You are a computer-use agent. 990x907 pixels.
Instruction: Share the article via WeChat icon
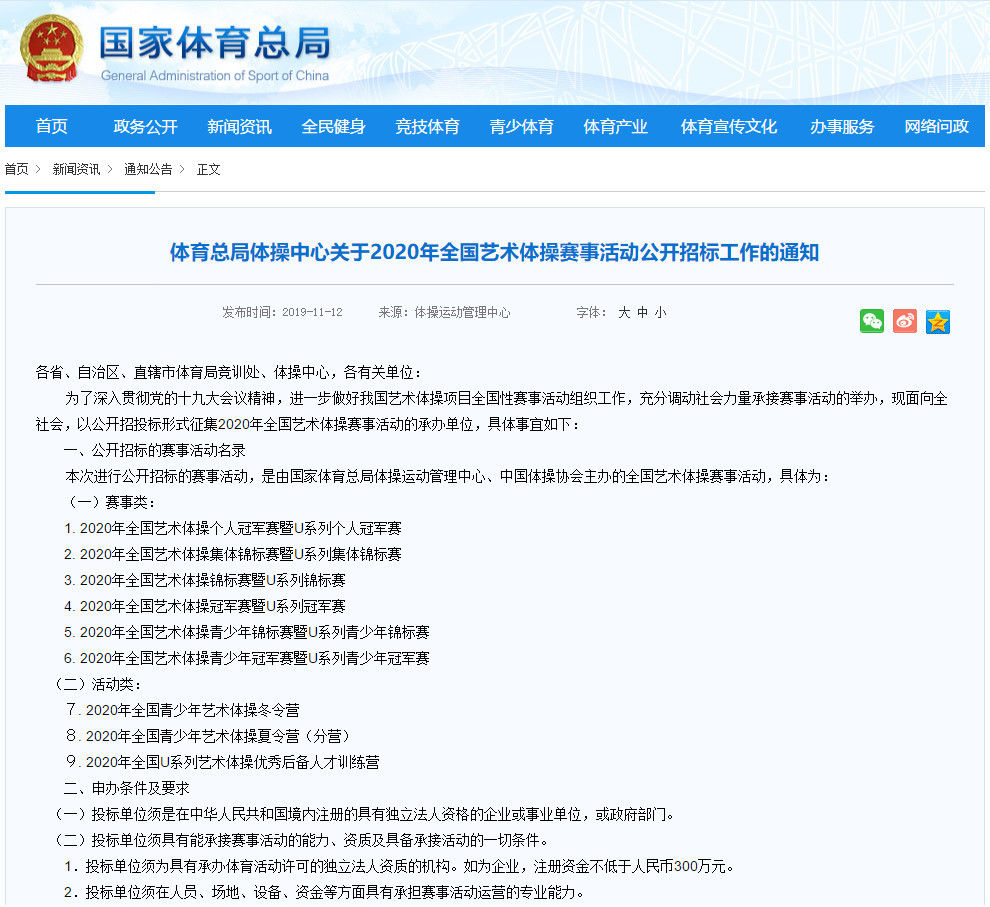coord(872,321)
